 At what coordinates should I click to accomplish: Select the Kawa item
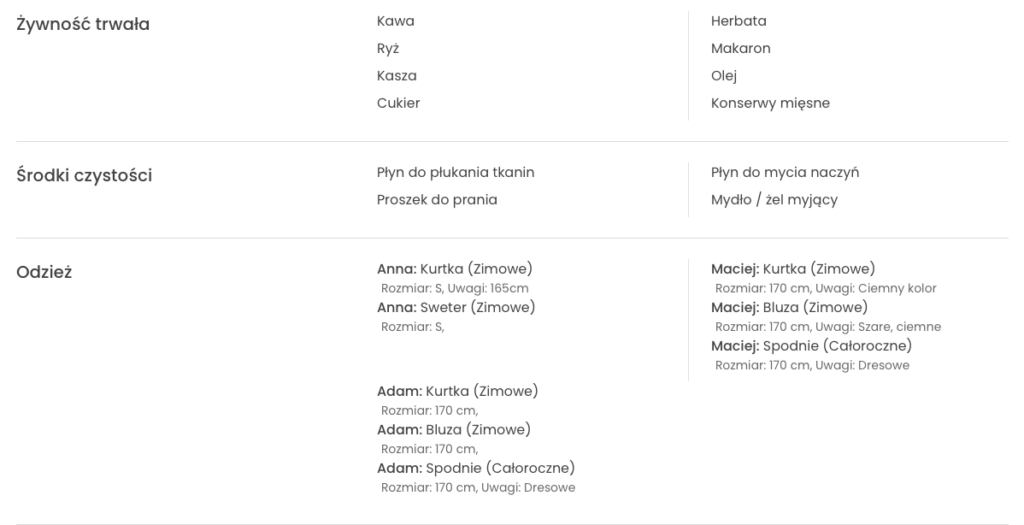point(395,21)
